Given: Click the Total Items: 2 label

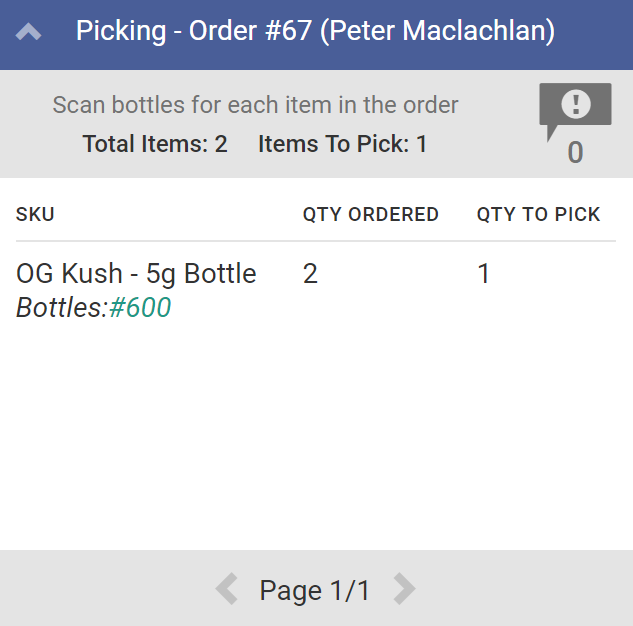Looking at the screenshot, I should click(x=155, y=144).
